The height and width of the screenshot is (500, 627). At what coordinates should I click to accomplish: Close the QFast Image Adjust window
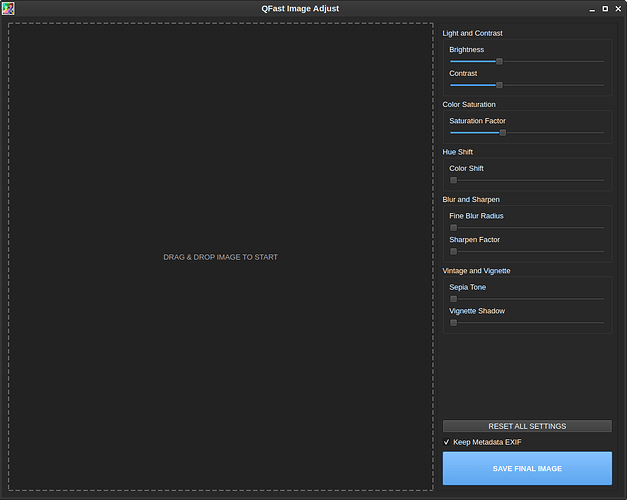click(x=618, y=8)
